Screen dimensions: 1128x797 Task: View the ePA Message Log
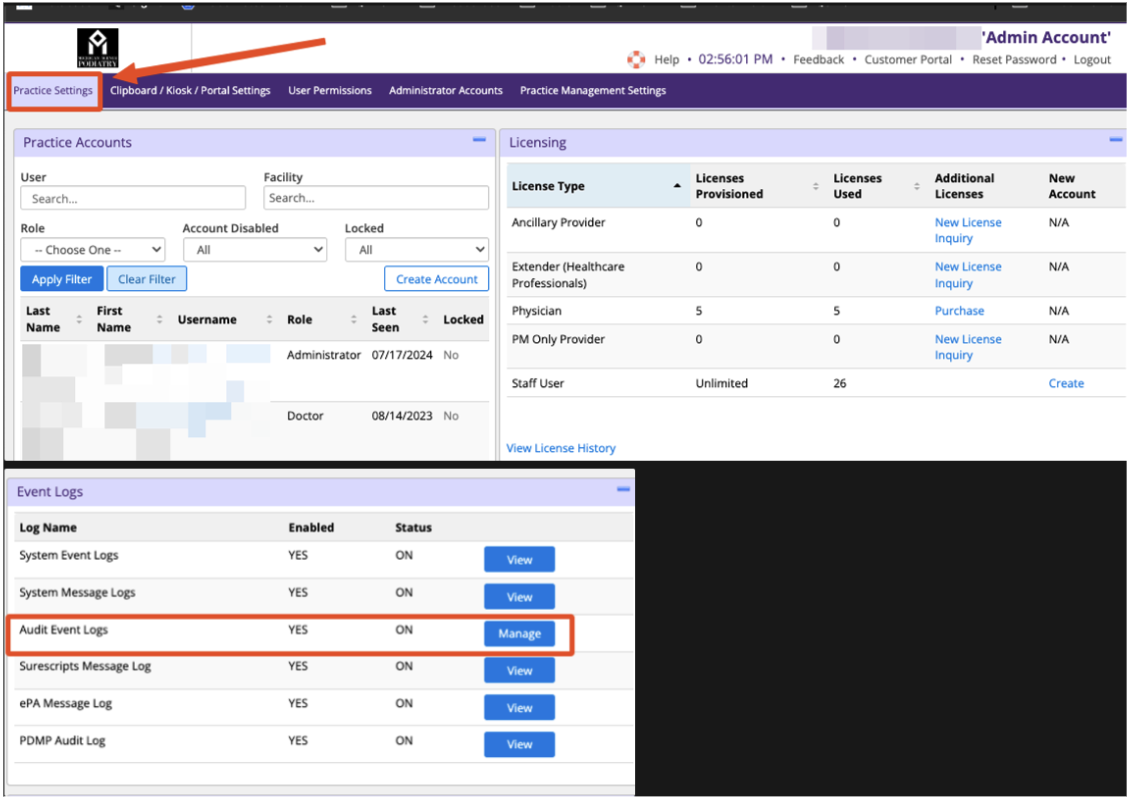point(519,708)
